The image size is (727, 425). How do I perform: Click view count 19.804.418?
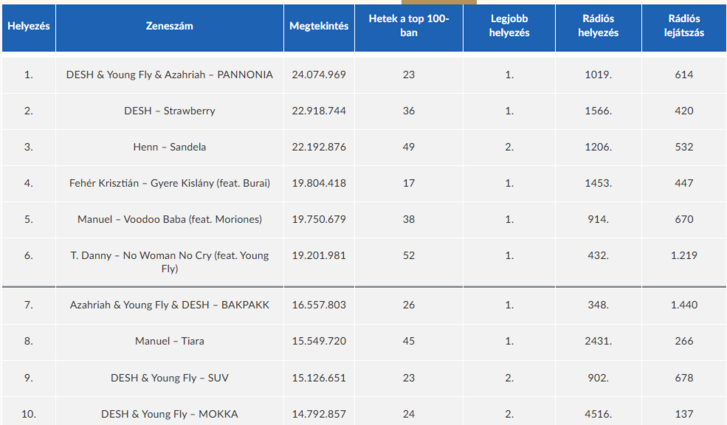pos(319,183)
